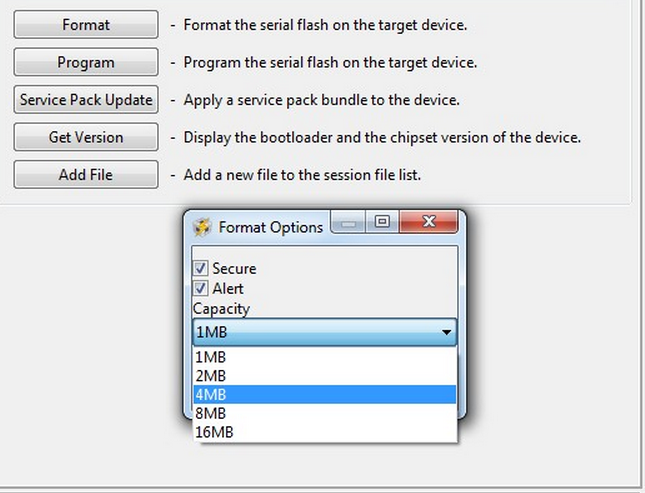Close the Format Options dialog

(428, 223)
